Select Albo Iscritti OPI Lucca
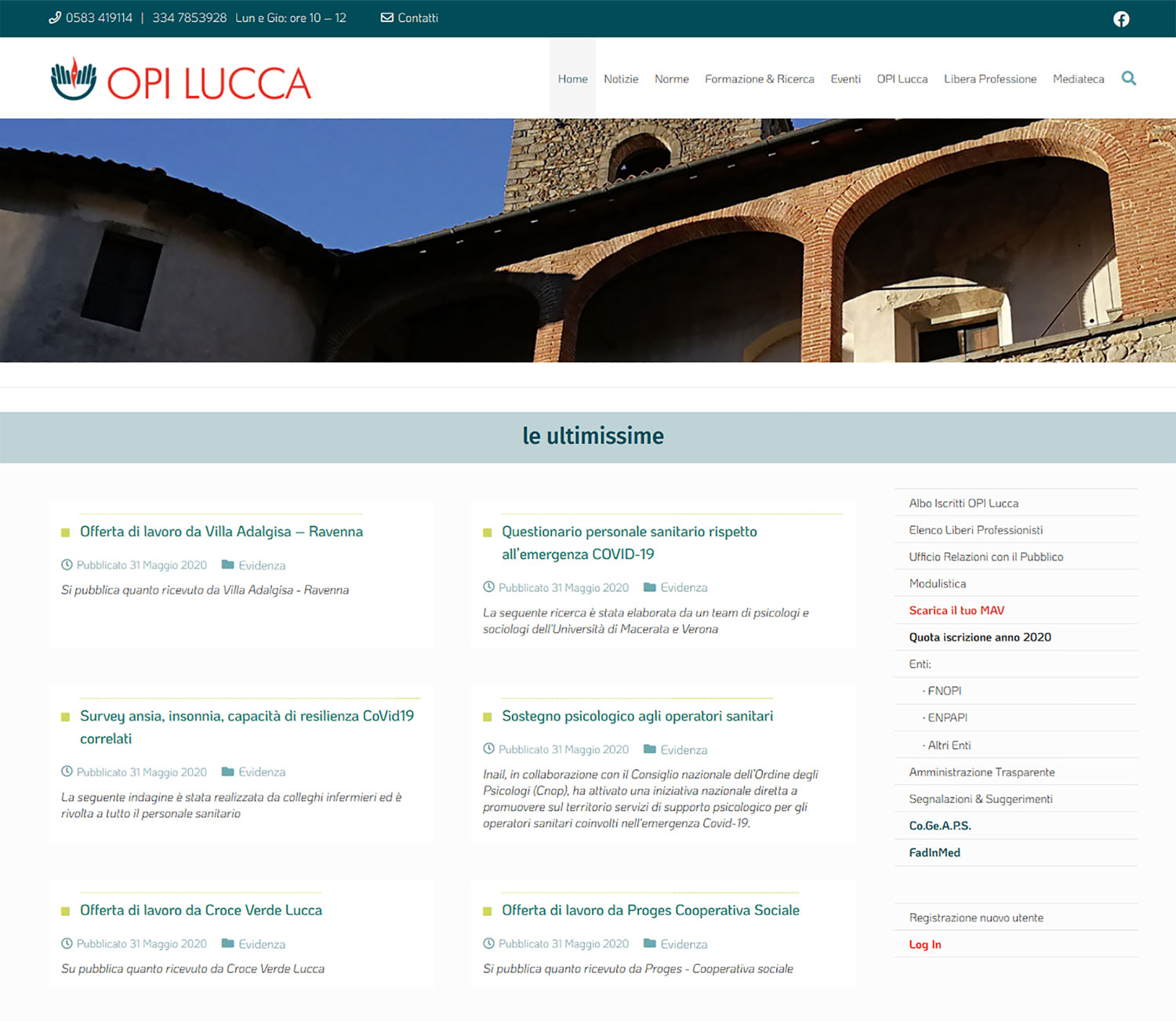 coord(964,503)
